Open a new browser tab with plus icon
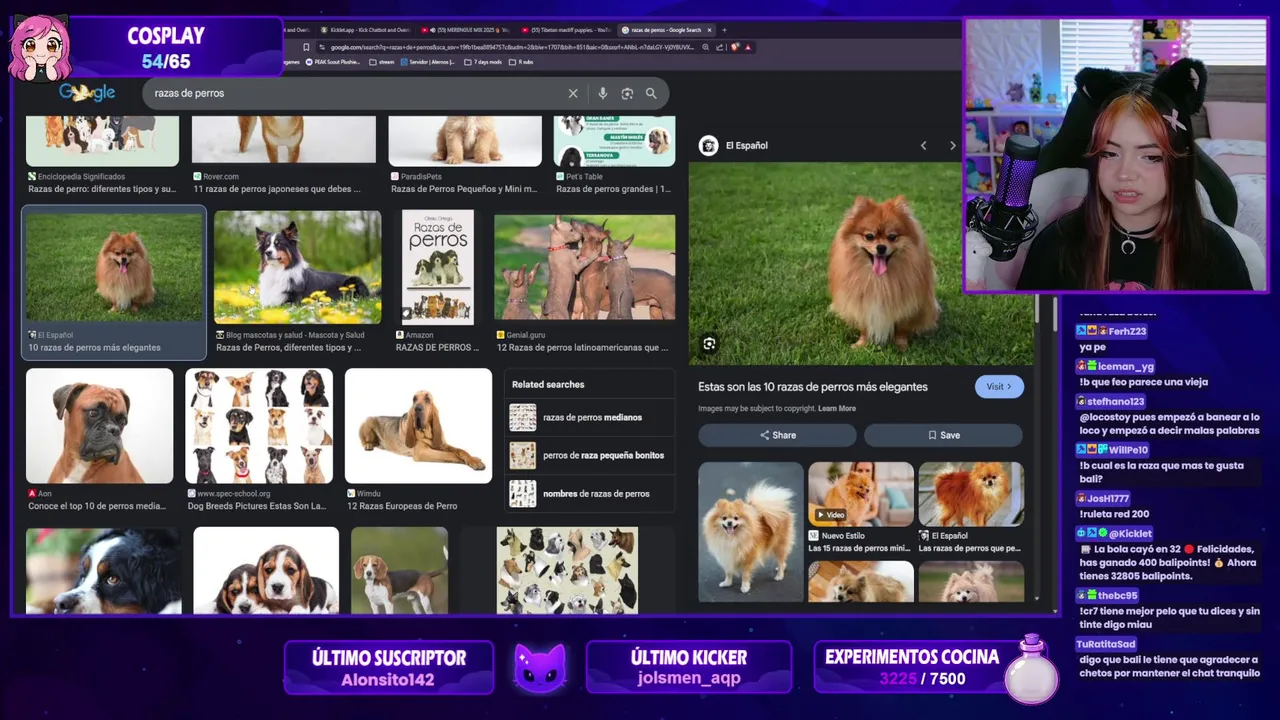This screenshot has height=720, width=1280. [724, 30]
